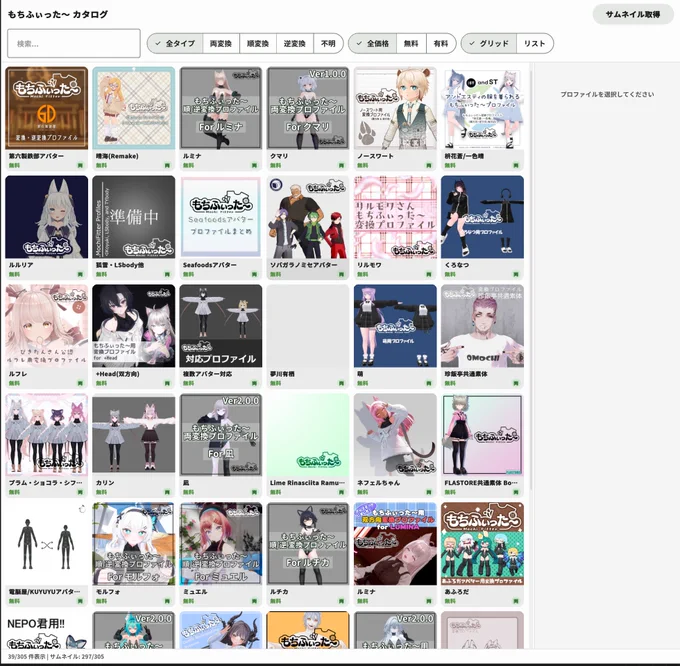Open the 準備中 thumbnail of 狐雪・LSbody他
Viewport: 680px width, 666px height.
134,217
